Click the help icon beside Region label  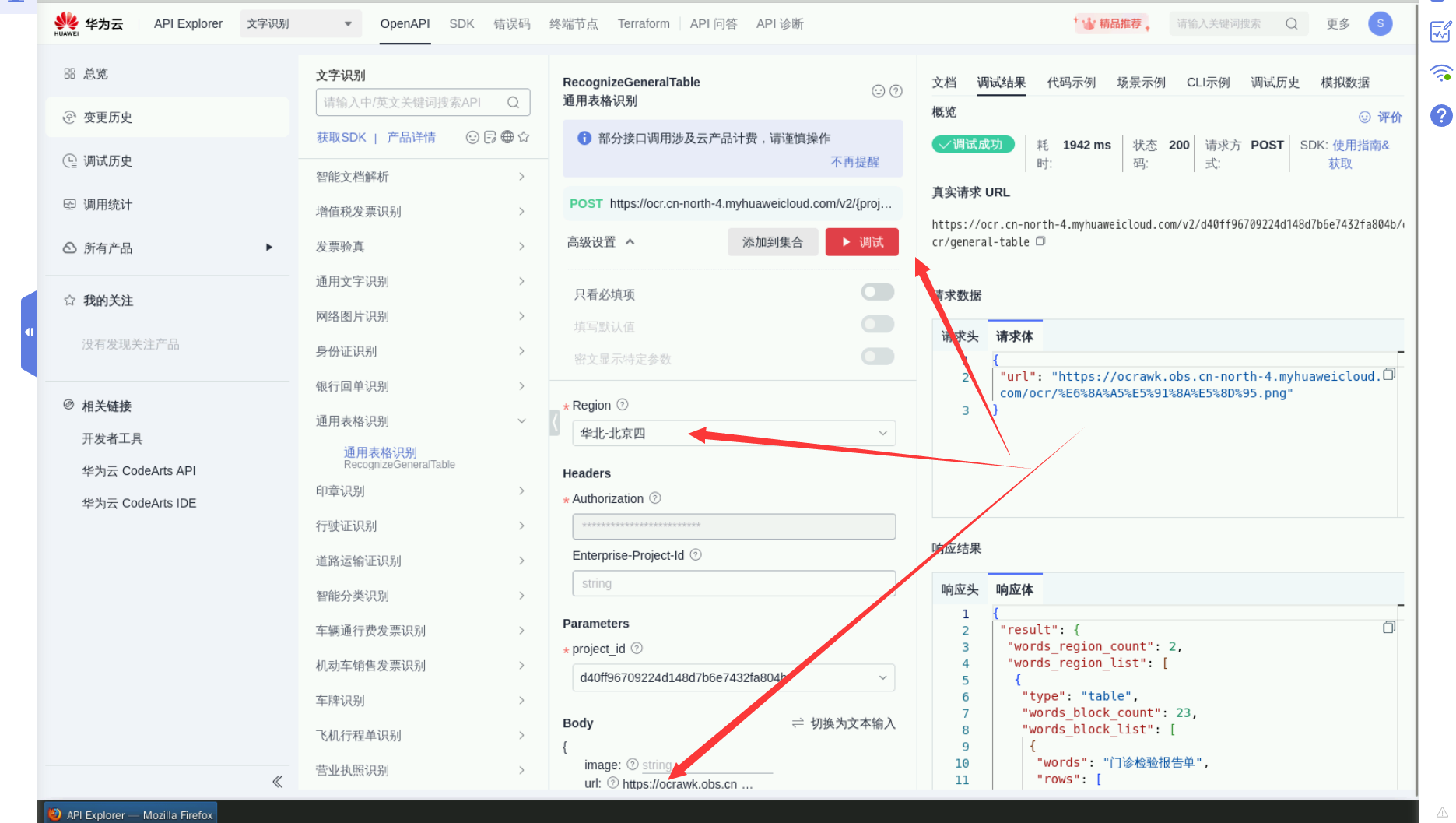click(622, 405)
